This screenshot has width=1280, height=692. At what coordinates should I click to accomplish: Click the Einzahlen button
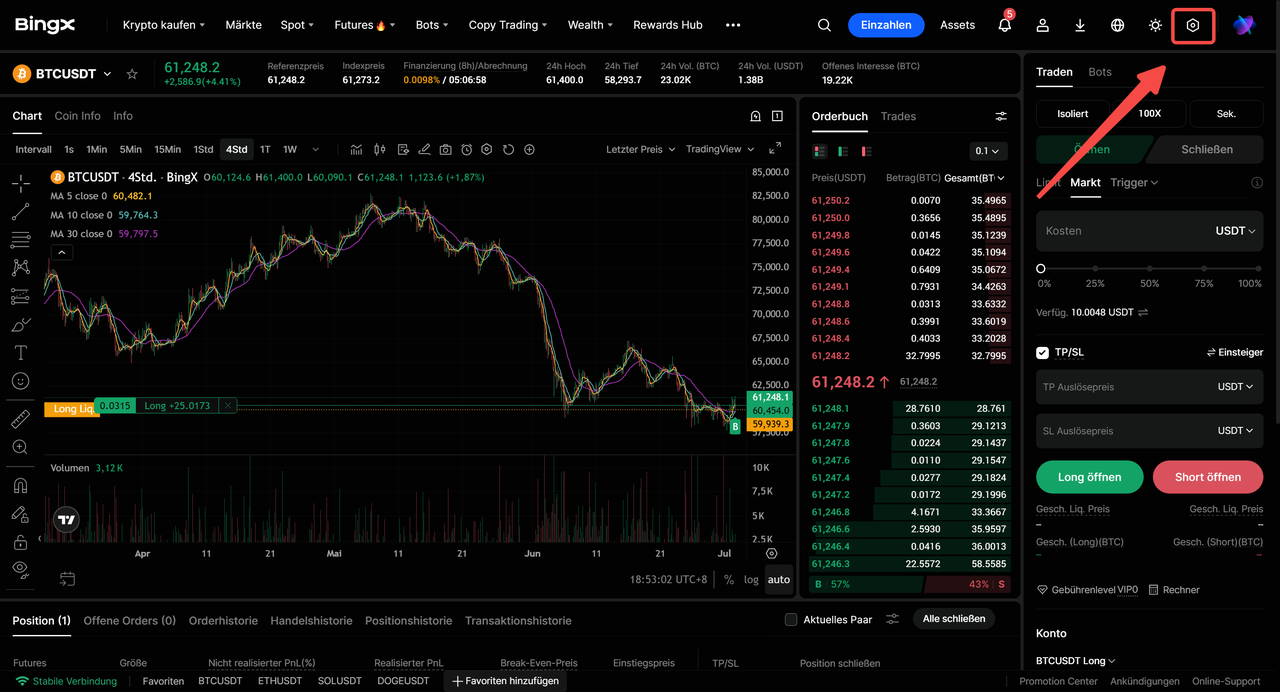coord(886,25)
